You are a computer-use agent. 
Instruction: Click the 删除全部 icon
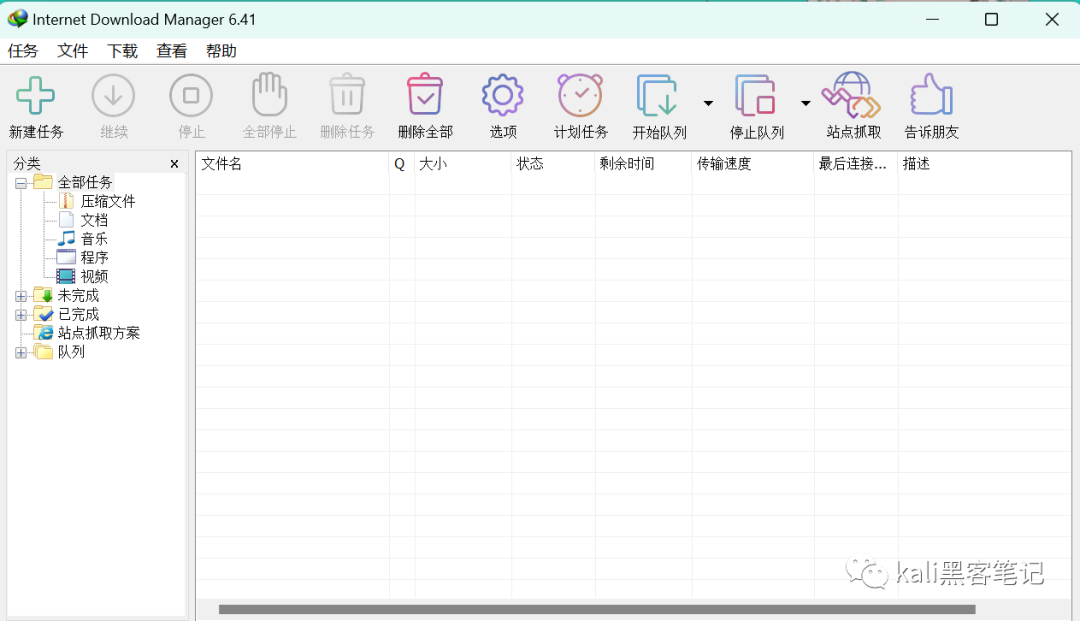(425, 94)
